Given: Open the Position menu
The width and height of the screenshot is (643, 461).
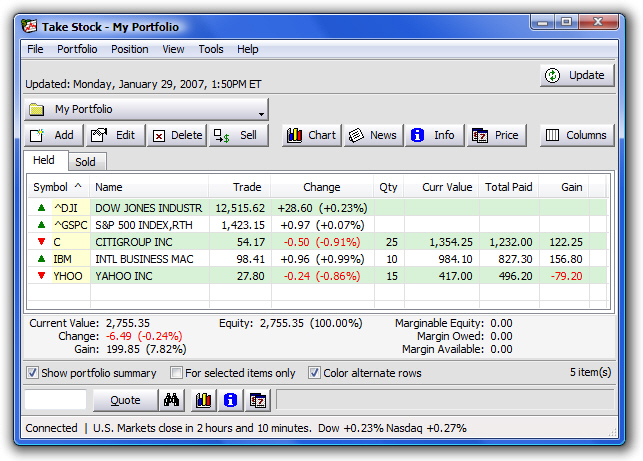Looking at the screenshot, I should 130,49.
